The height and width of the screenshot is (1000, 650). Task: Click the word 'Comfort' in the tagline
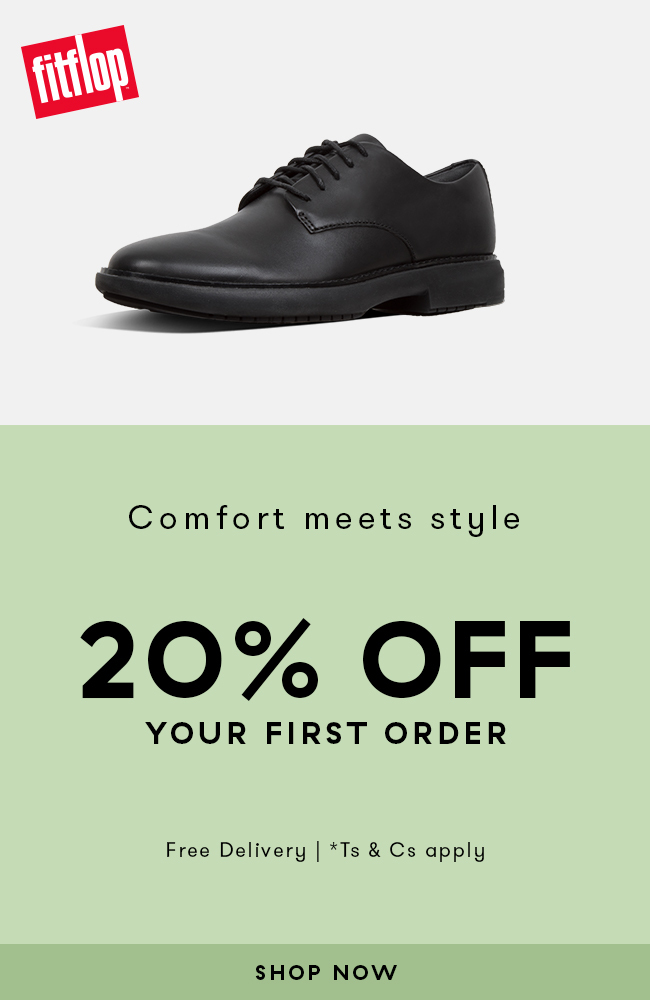[207, 517]
